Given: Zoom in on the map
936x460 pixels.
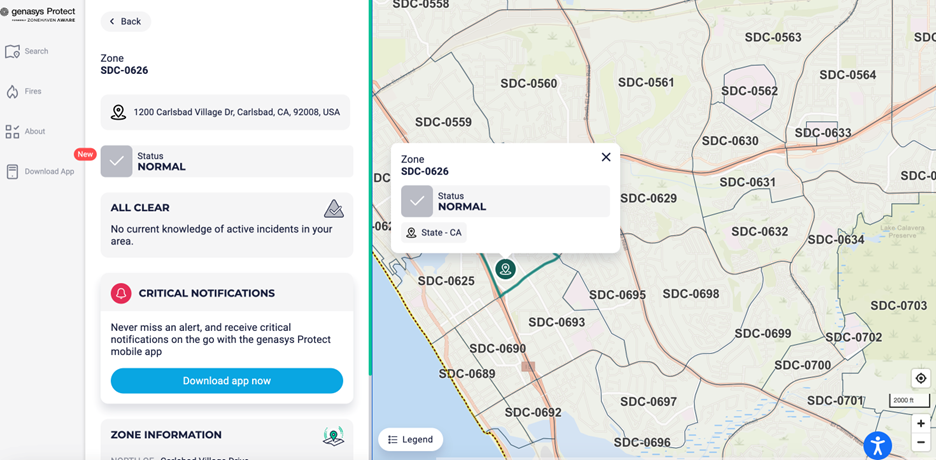Looking at the screenshot, I should [x=921, y=424].
